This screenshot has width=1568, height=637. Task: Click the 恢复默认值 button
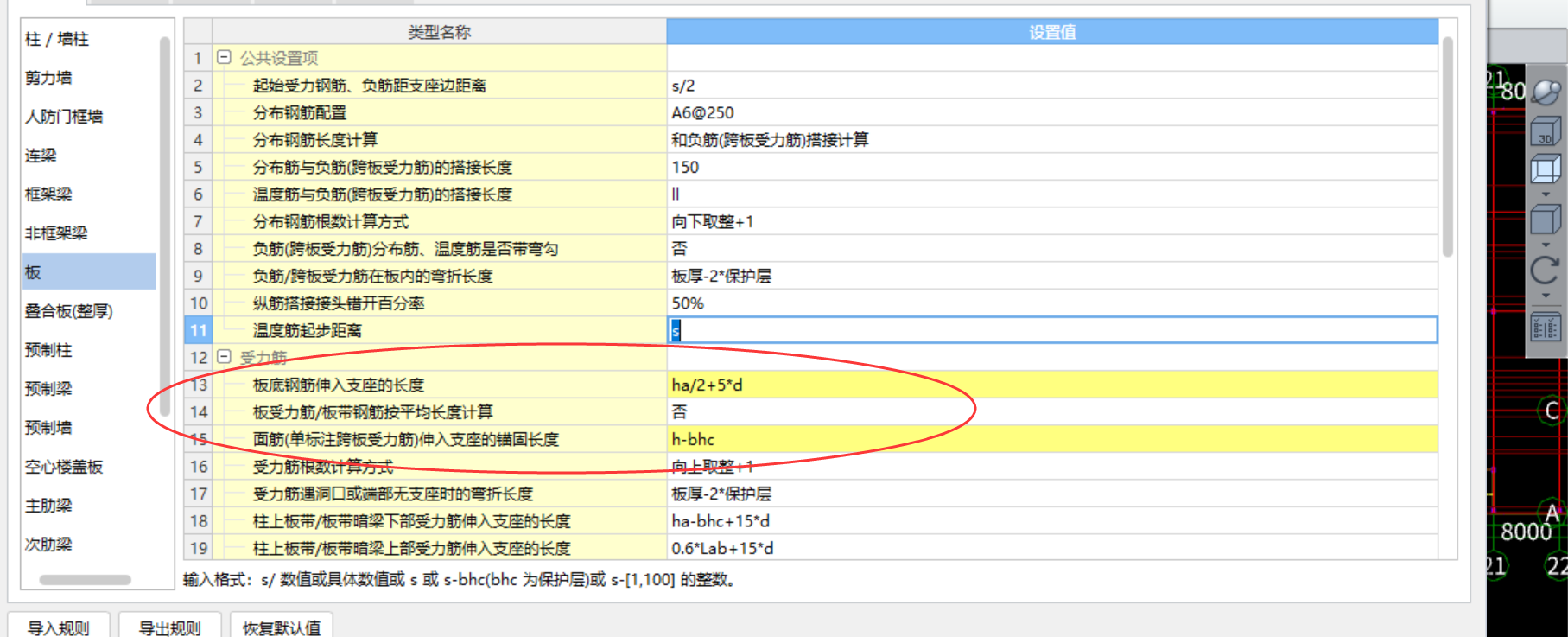pyautogui.click(x=282, y=627)
